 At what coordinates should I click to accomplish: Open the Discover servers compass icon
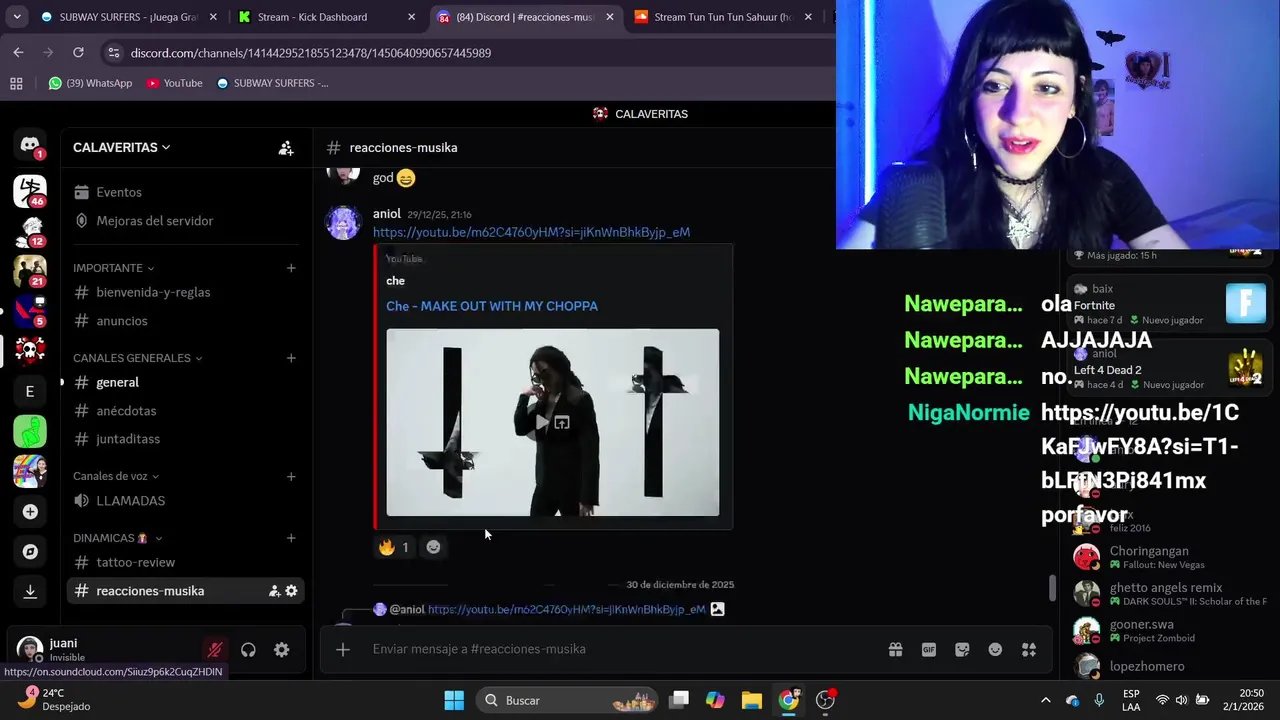(x=30, y=552)
